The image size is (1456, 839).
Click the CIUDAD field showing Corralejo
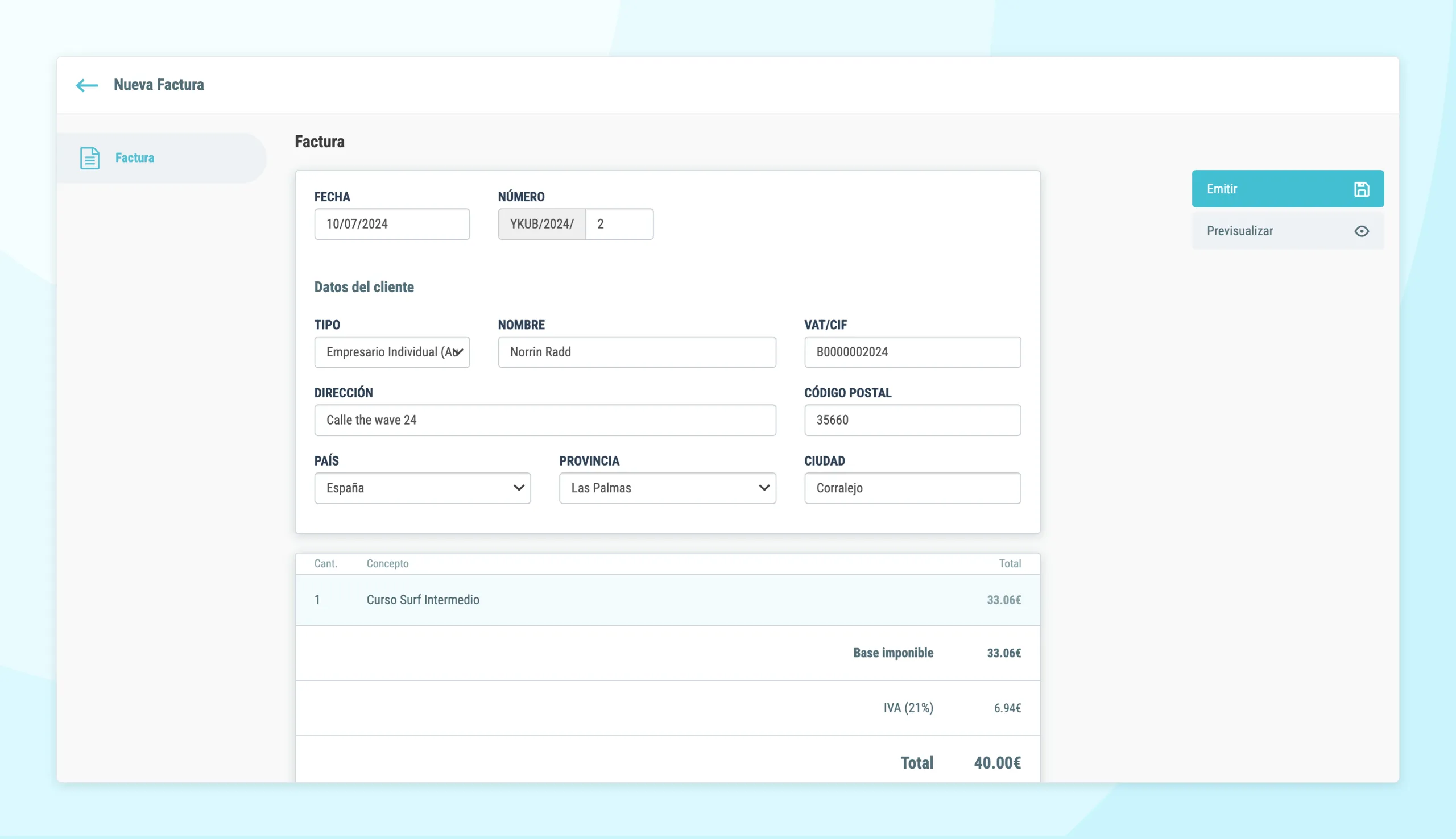point(912,488)
